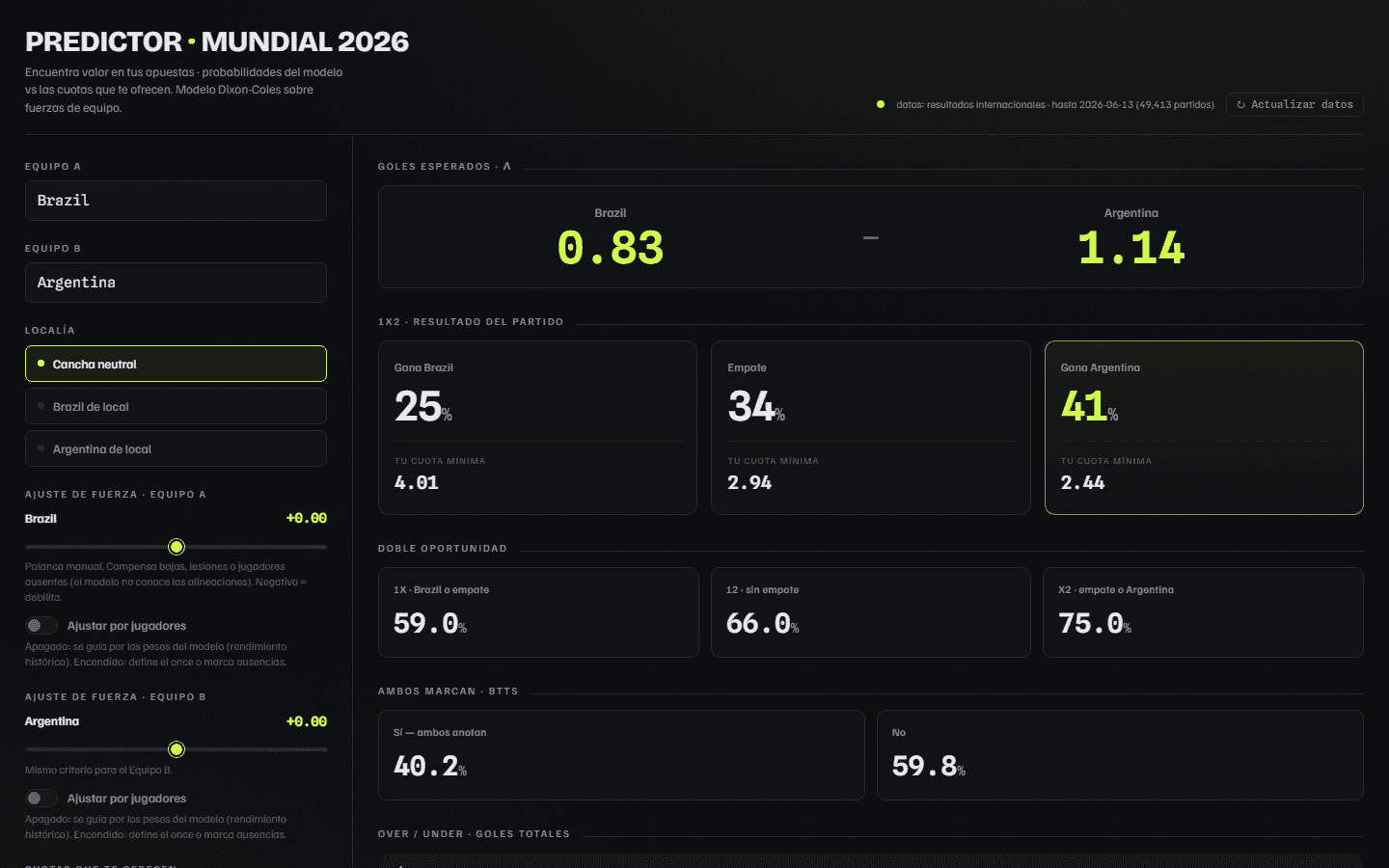Click the green data status dot indicator
1389x868 pixels.
click(881, 104)
